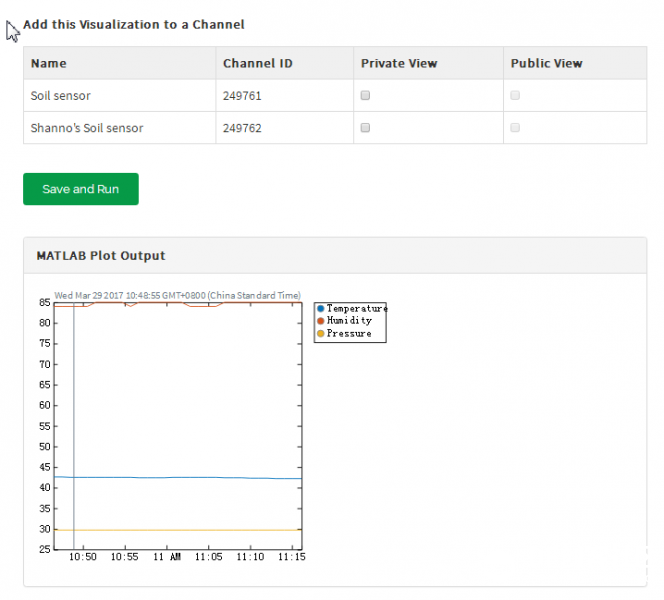Click the MATLAB Plot Output heading
This screenshot has width=664, height=600.
[x=101, y=256]
